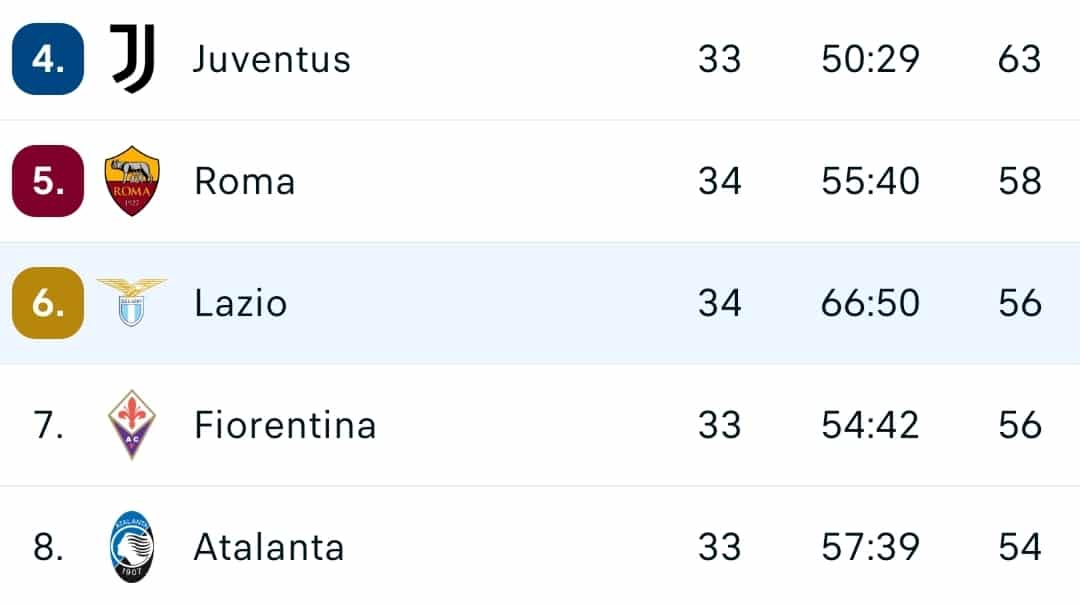
Task: Click position number 8 beside Atalanta
Action: click(49, 547)
